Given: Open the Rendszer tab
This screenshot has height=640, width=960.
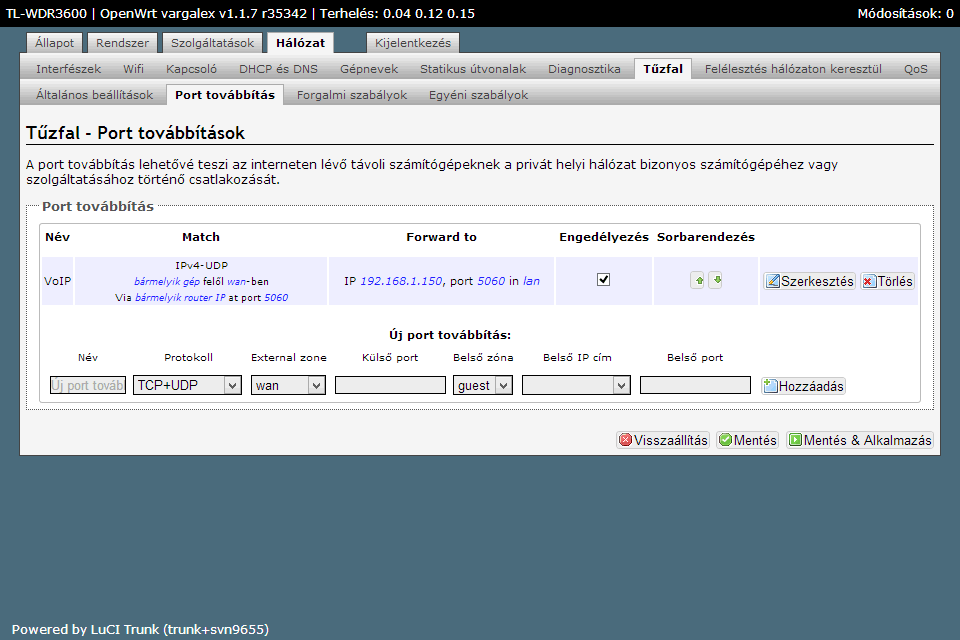Looking at the screenshot, I should 122,43.
